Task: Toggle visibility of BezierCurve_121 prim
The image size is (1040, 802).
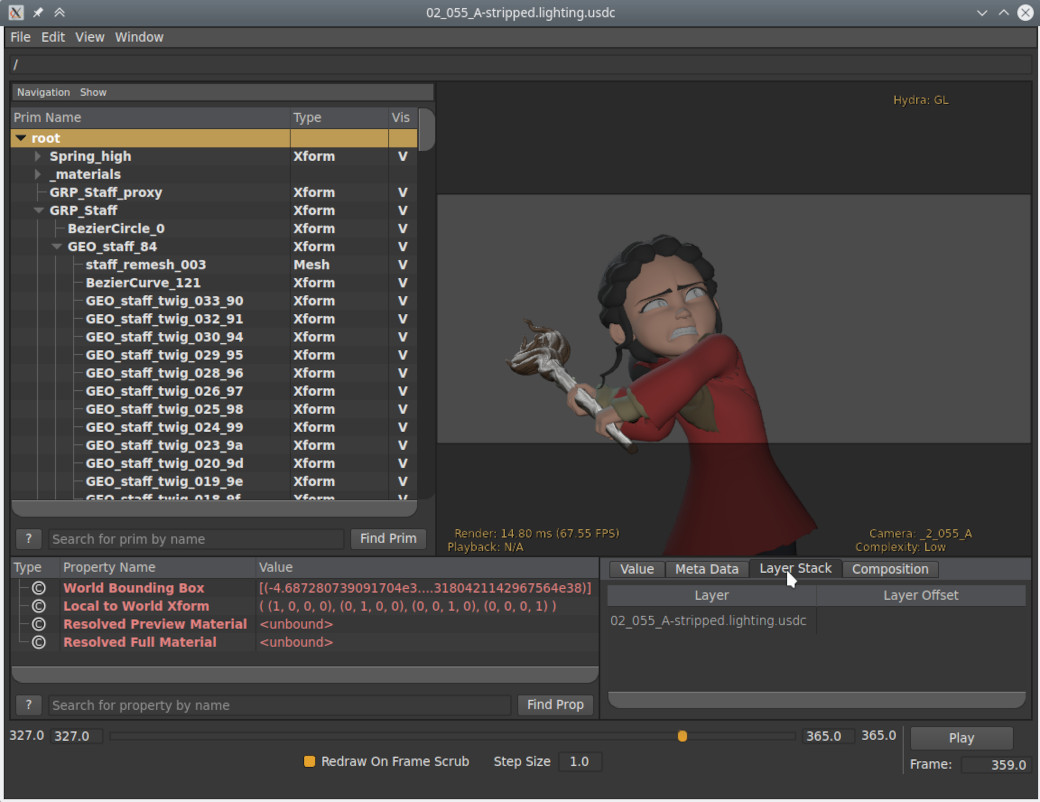Action: [402, 283]
